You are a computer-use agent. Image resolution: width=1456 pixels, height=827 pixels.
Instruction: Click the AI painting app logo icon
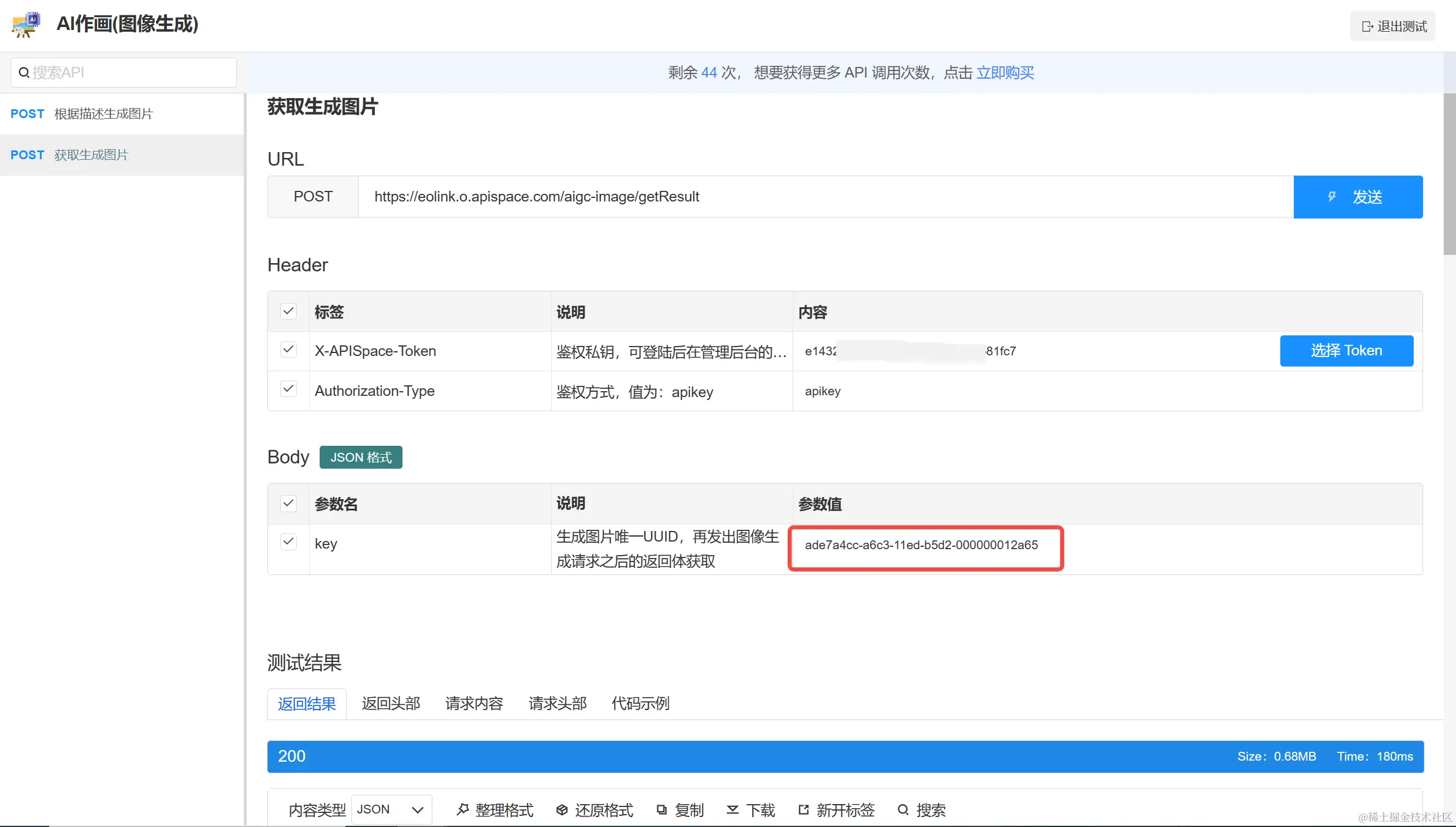click(x=26, y=25)
